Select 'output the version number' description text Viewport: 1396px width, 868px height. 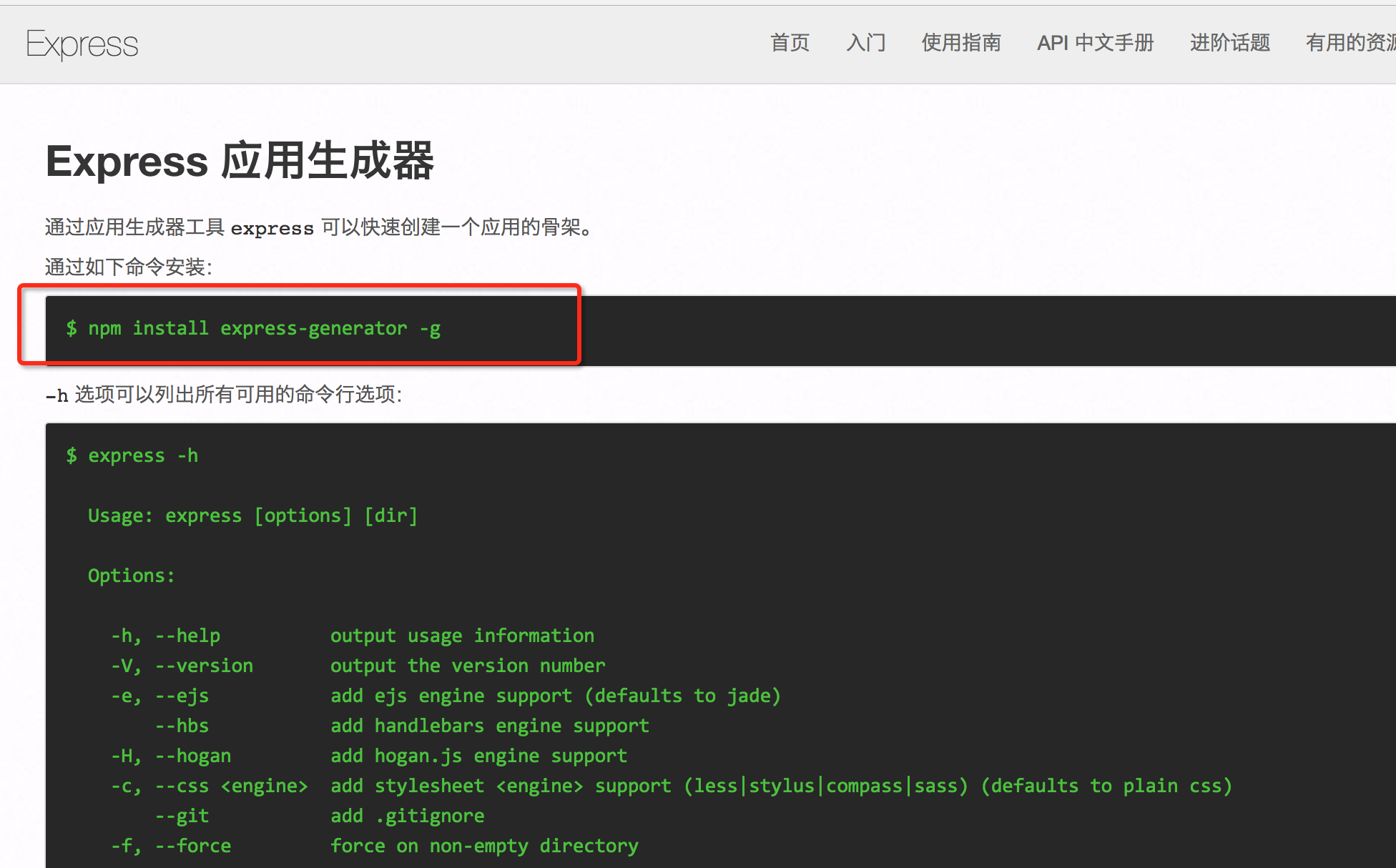[468, 666]
